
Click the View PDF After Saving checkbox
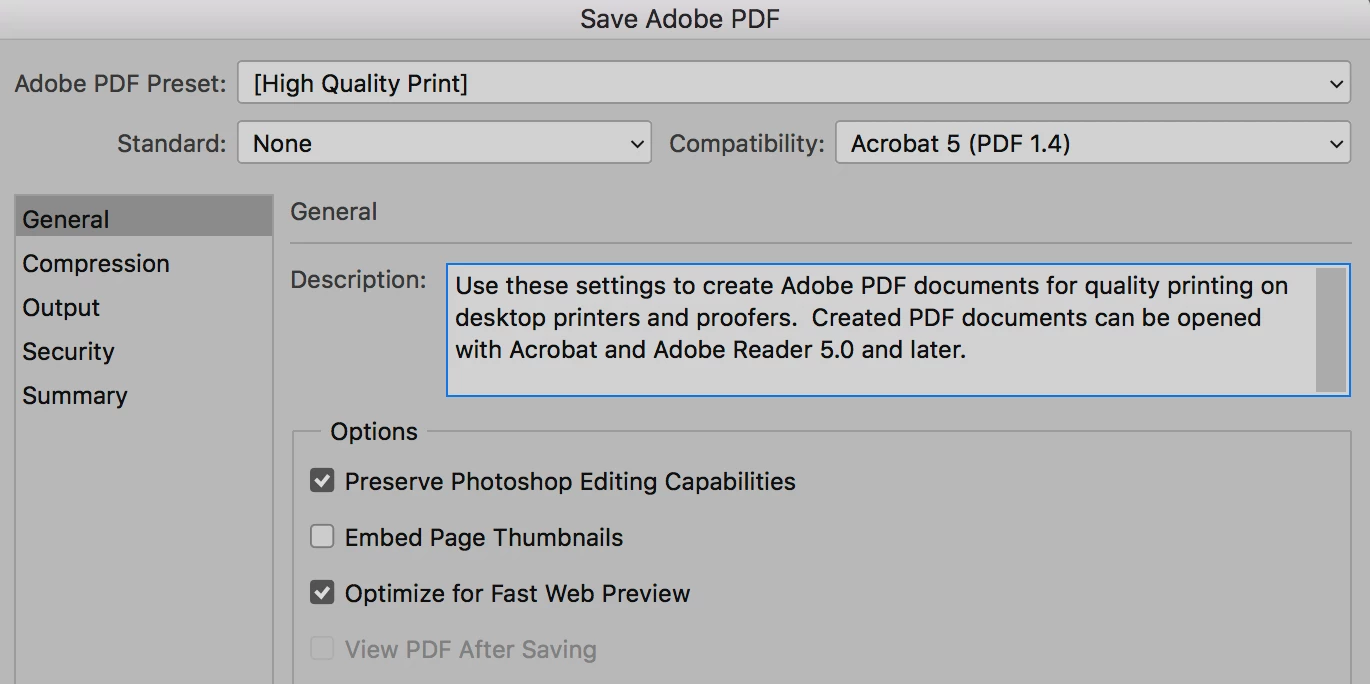click(322, 650)
